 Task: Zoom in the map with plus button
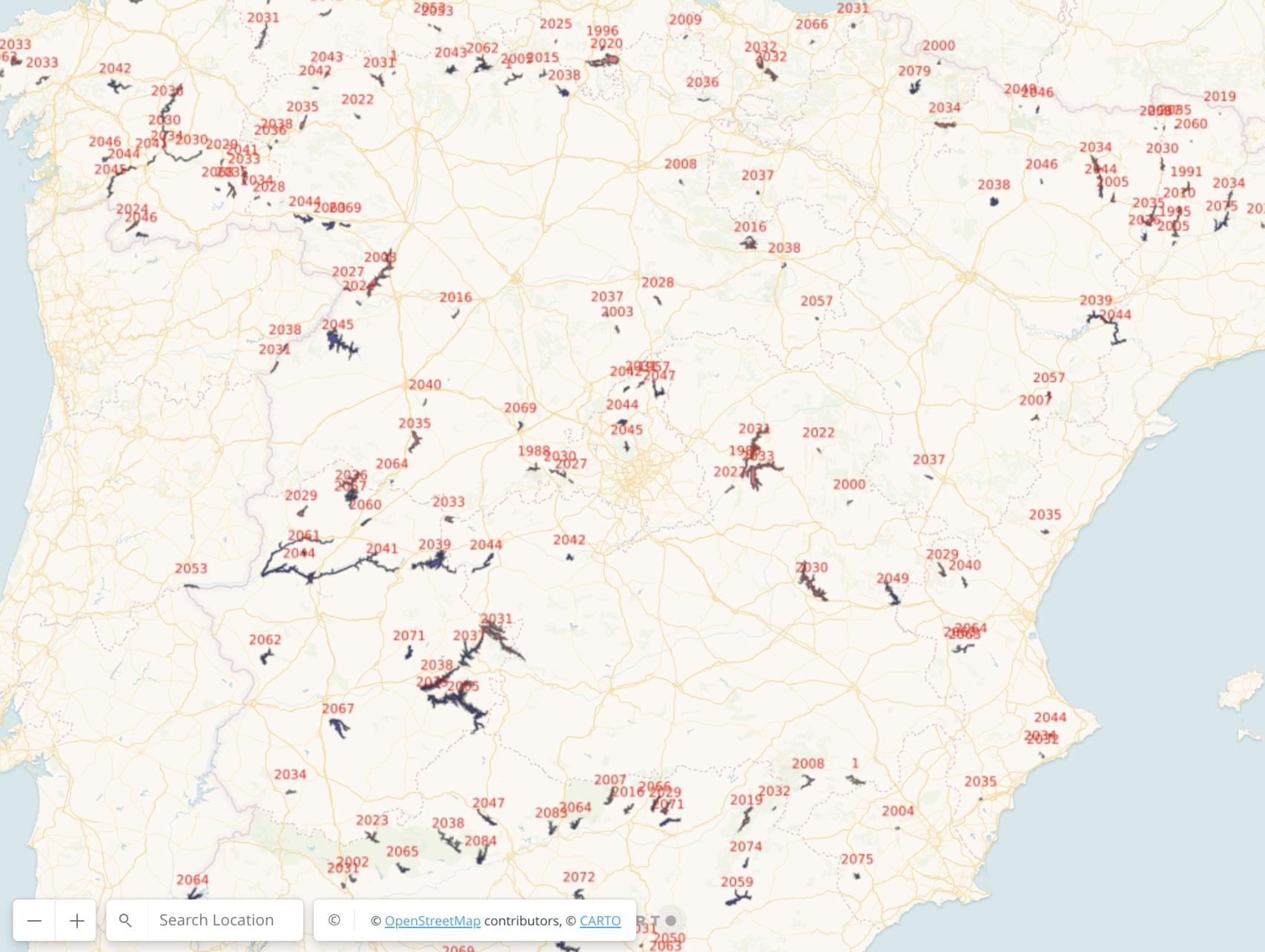(76, 920)
